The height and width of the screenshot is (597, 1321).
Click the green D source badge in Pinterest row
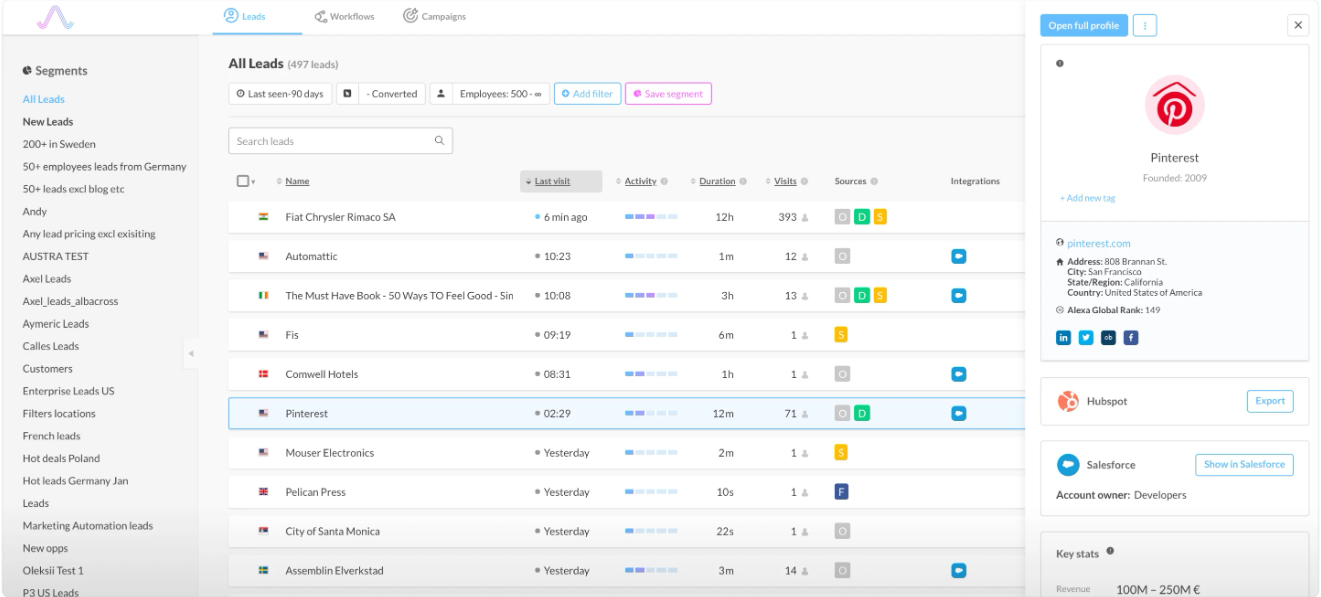pyautogui.click(x=862, y=413)
